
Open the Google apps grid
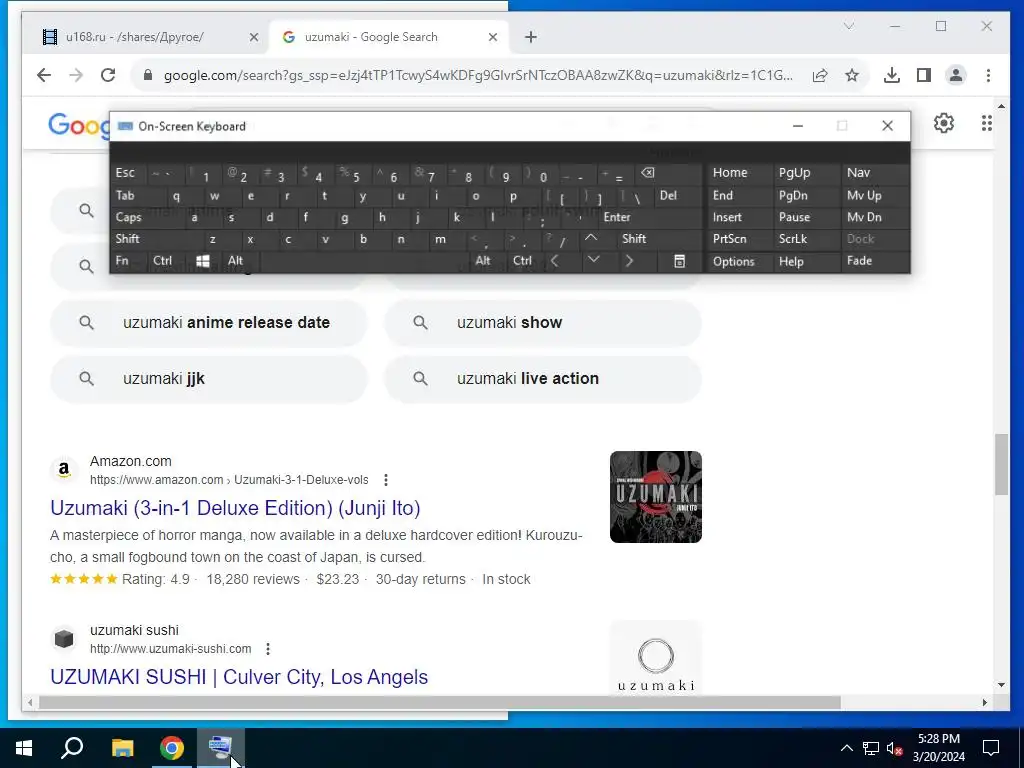(987, 123)
